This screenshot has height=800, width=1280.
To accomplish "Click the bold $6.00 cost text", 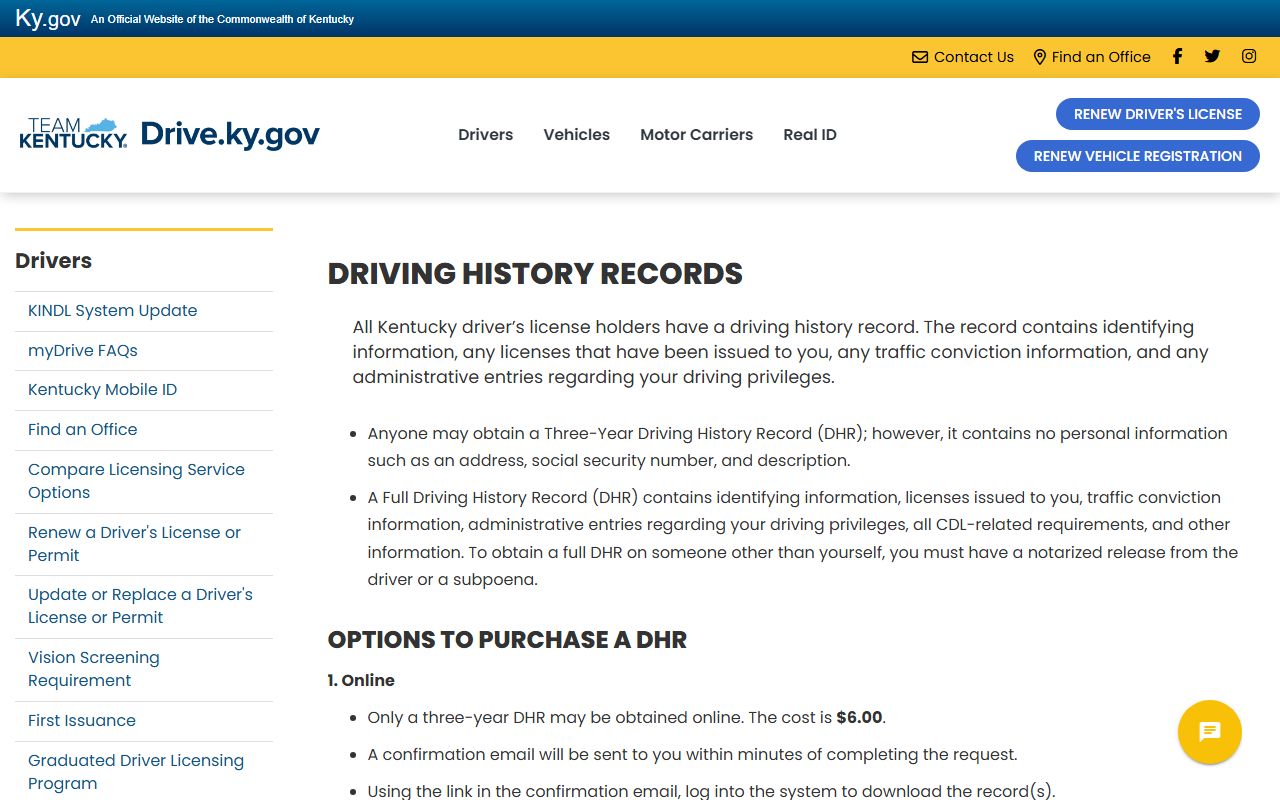I will tap(859, 718).
